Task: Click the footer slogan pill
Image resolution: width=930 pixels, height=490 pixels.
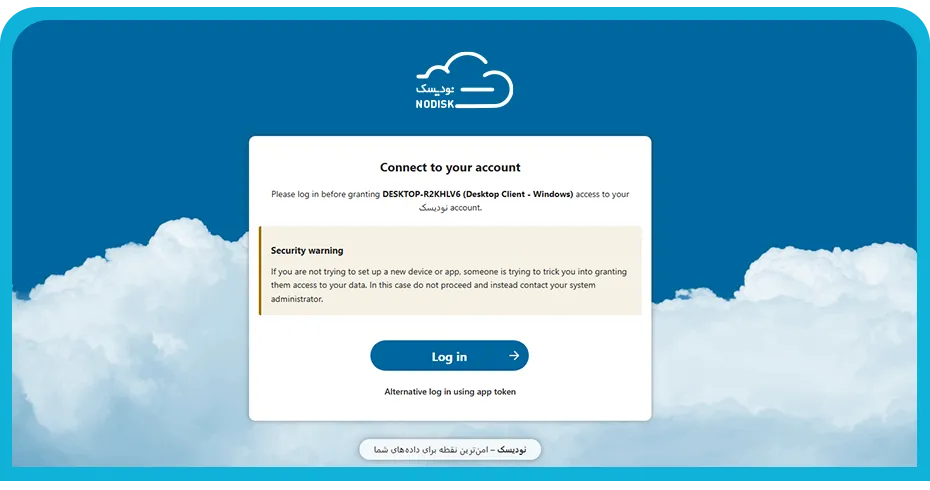Action: click(x=450, y=450)
